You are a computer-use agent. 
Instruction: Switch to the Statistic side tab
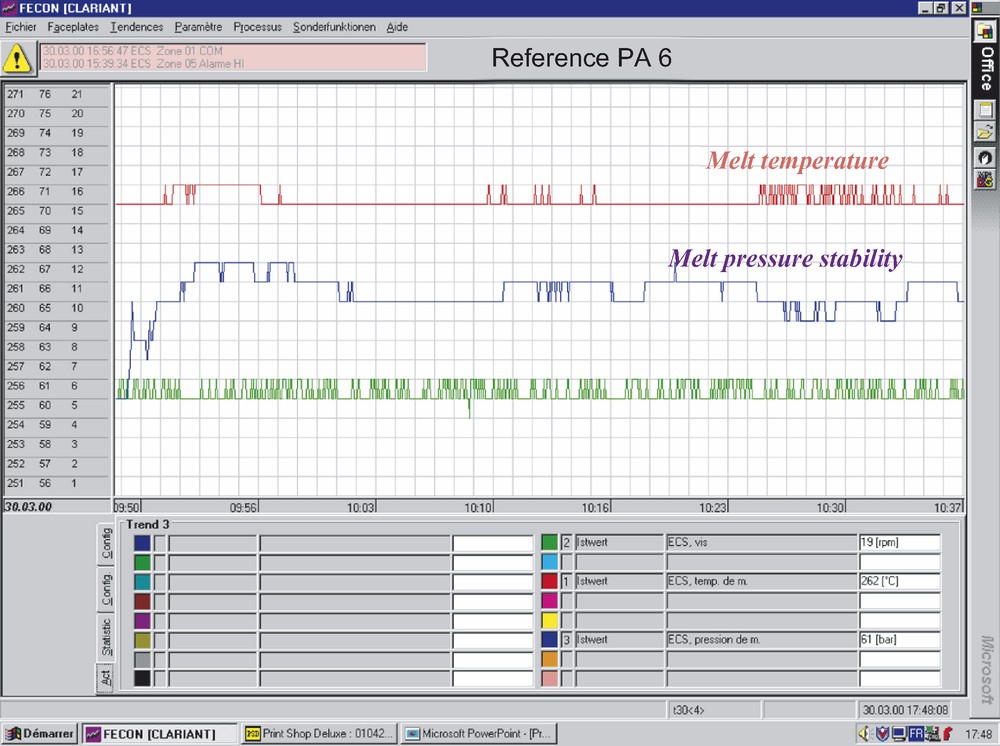click(105, 637)
